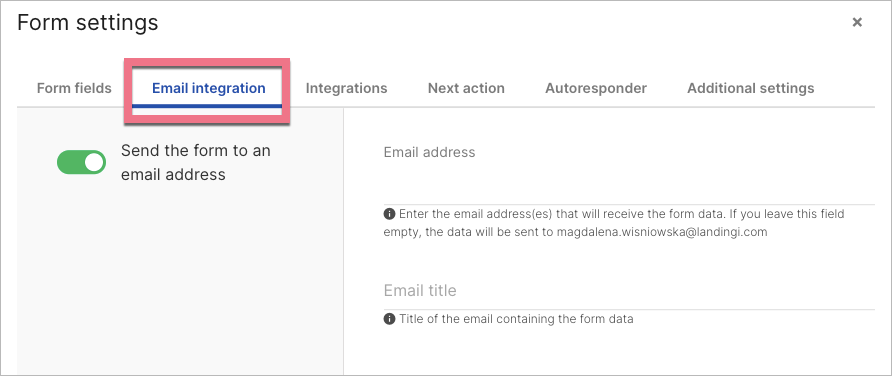The height and width of the screenshot is (376, 892).
Task: Open the Integrations tab
Action: pos(346,89)
